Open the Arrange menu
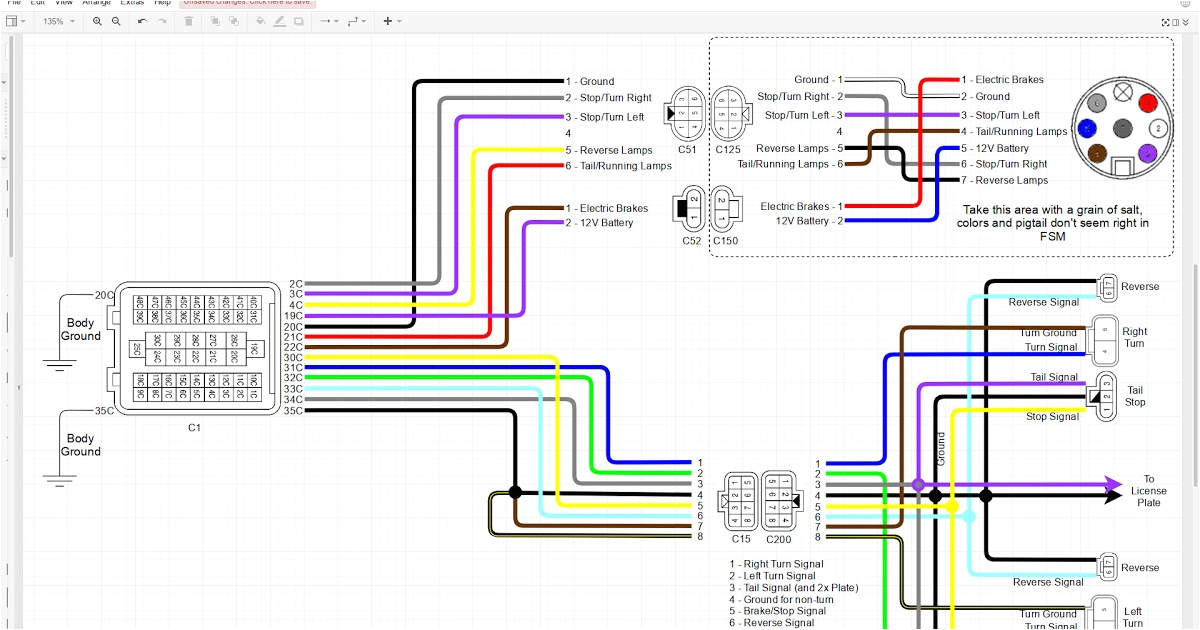The width and height of the screenshot is (1200, 630). tap(96, 3)
